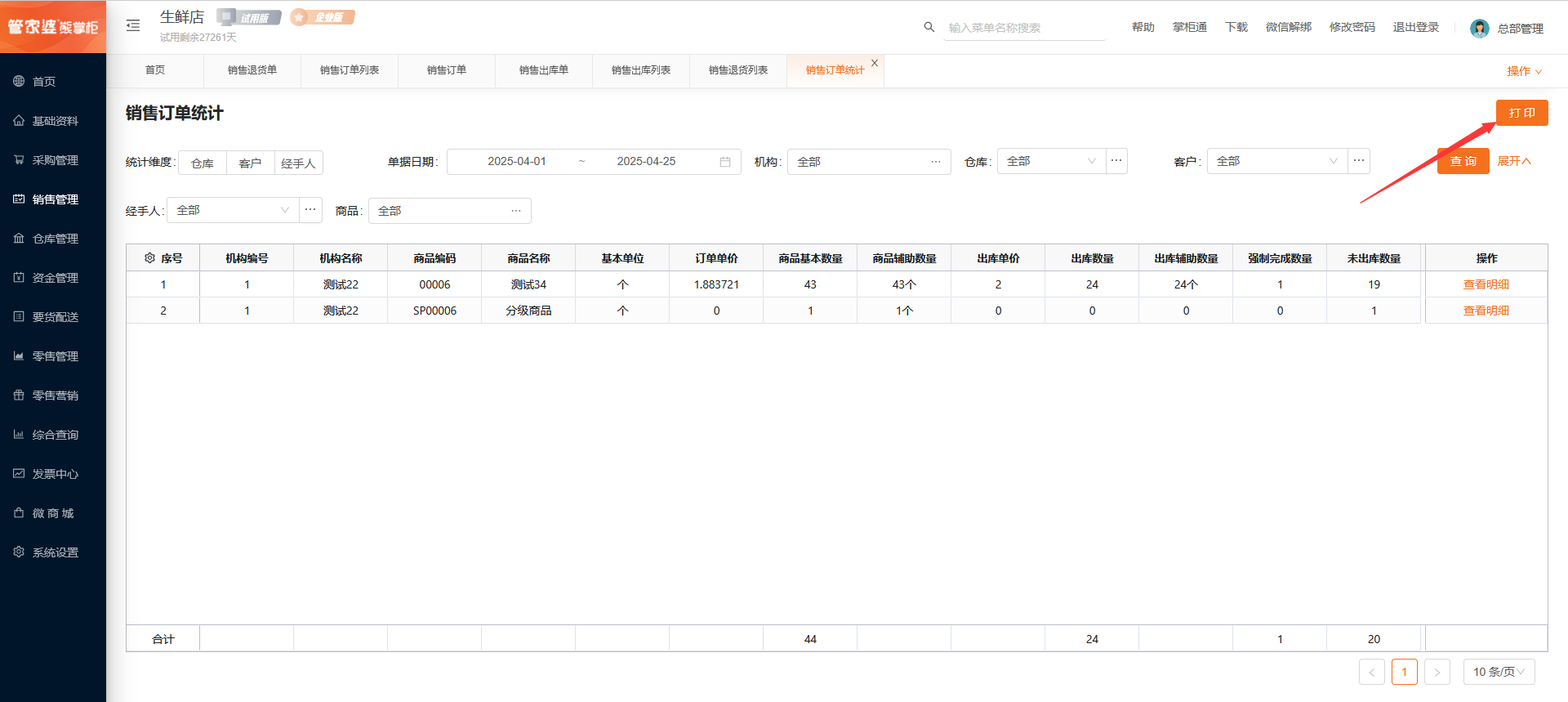Image resolution: width=1568 pixels, height=702 pixels.
Task: Open 客户 selector ellipsis button
Action: pyautogui.click(x=1358, y=161)
